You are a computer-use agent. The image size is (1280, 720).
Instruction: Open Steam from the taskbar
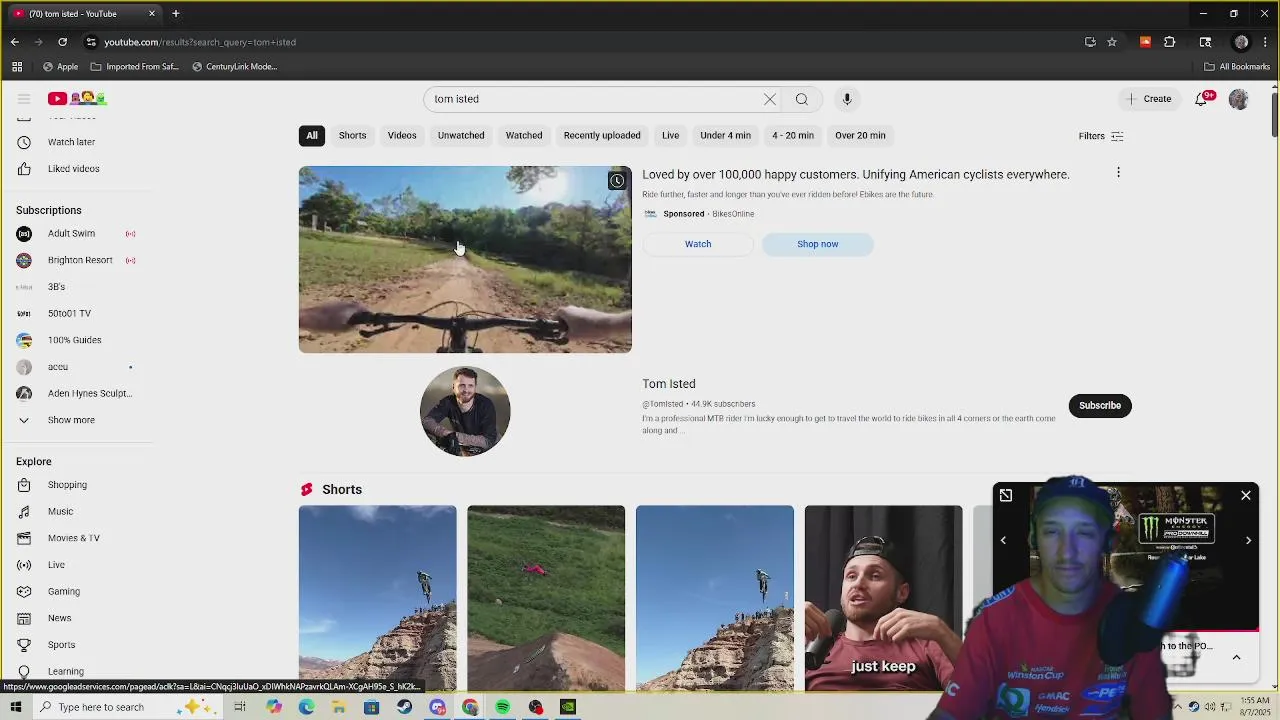(x=404, y=707)
